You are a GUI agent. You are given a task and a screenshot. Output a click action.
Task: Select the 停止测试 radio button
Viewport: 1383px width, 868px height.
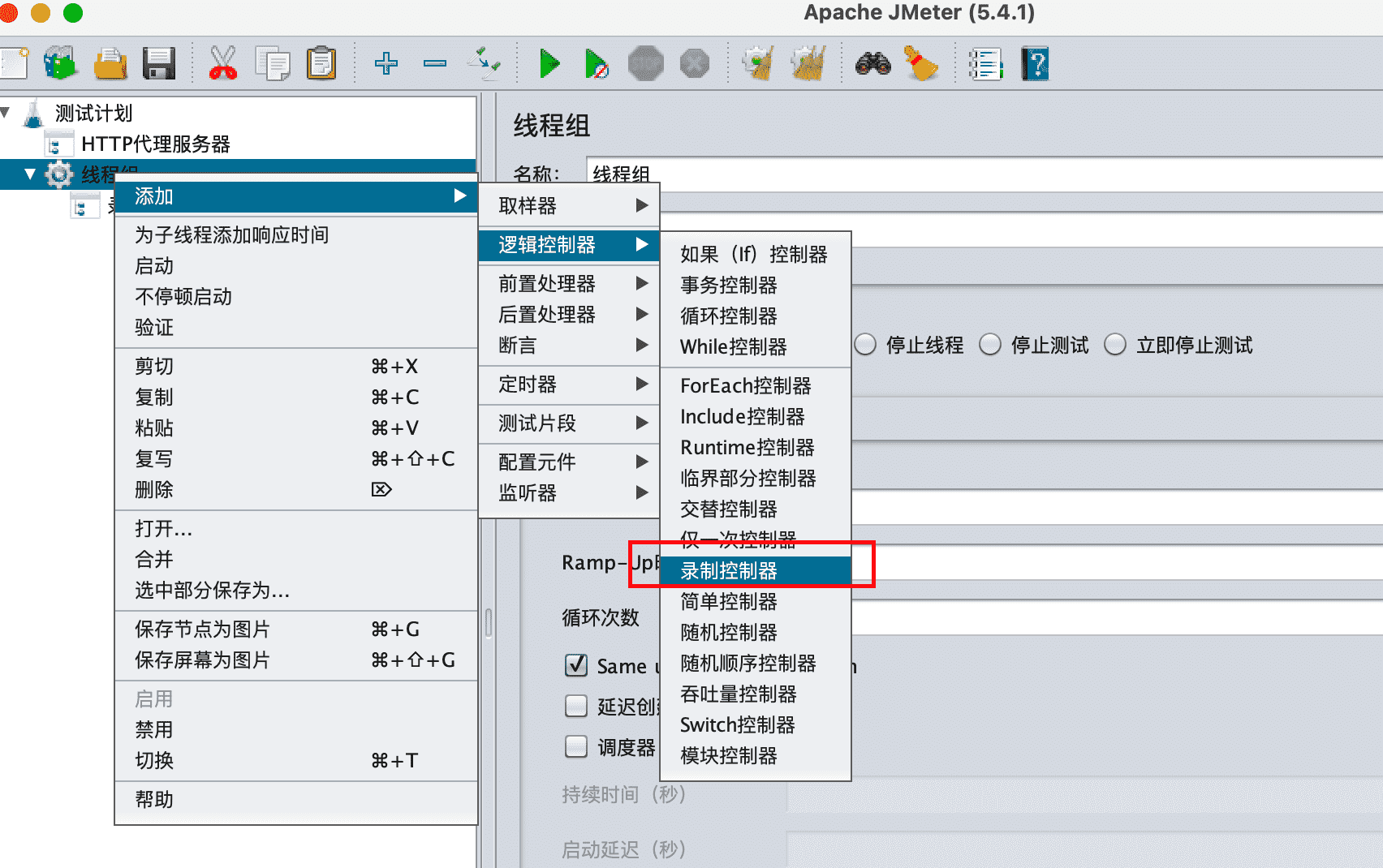click(x=990, y=345)
